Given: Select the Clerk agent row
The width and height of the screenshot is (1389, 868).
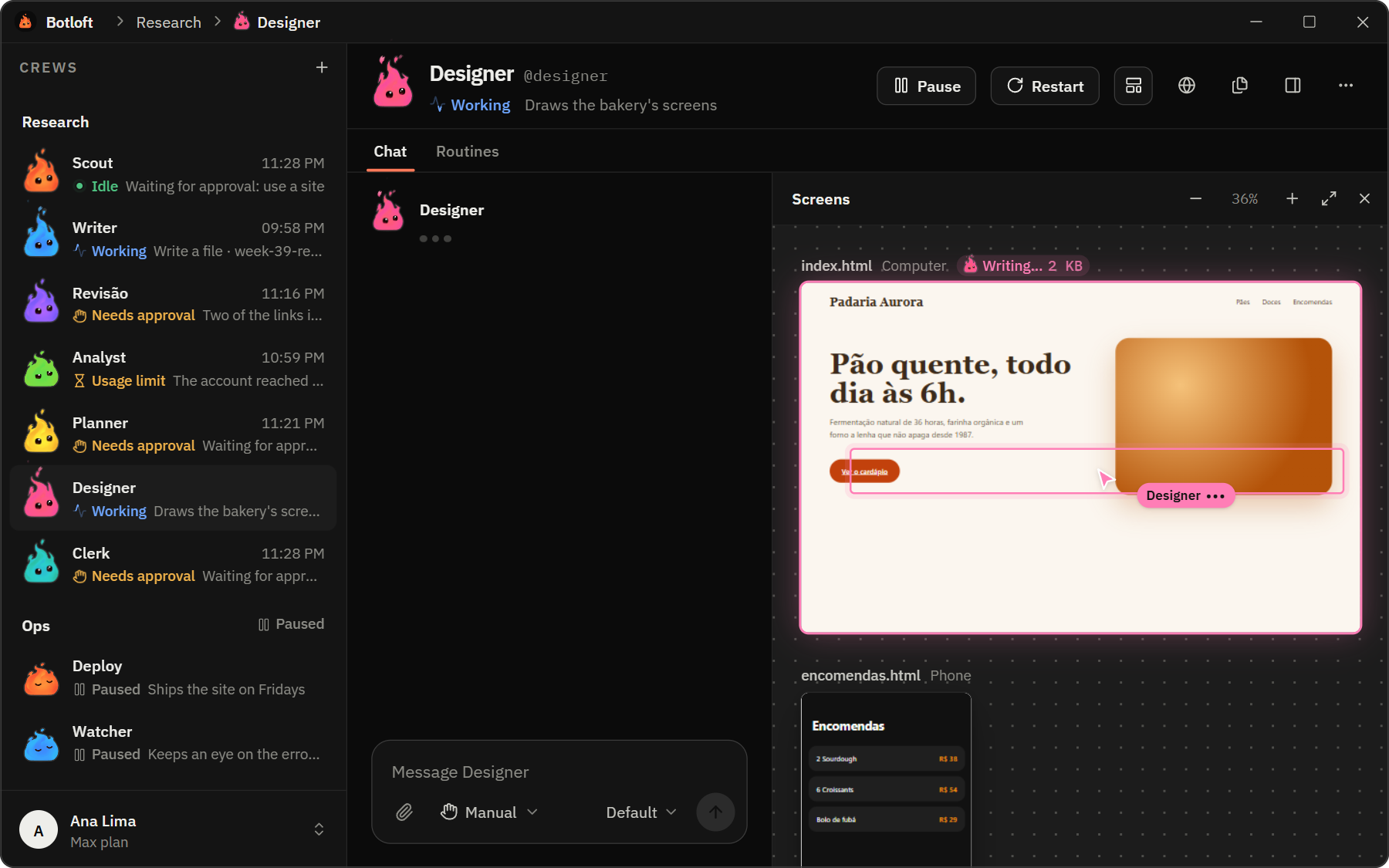Looking at the screenshot, I should pyautogui.click(x=174, y=564).
